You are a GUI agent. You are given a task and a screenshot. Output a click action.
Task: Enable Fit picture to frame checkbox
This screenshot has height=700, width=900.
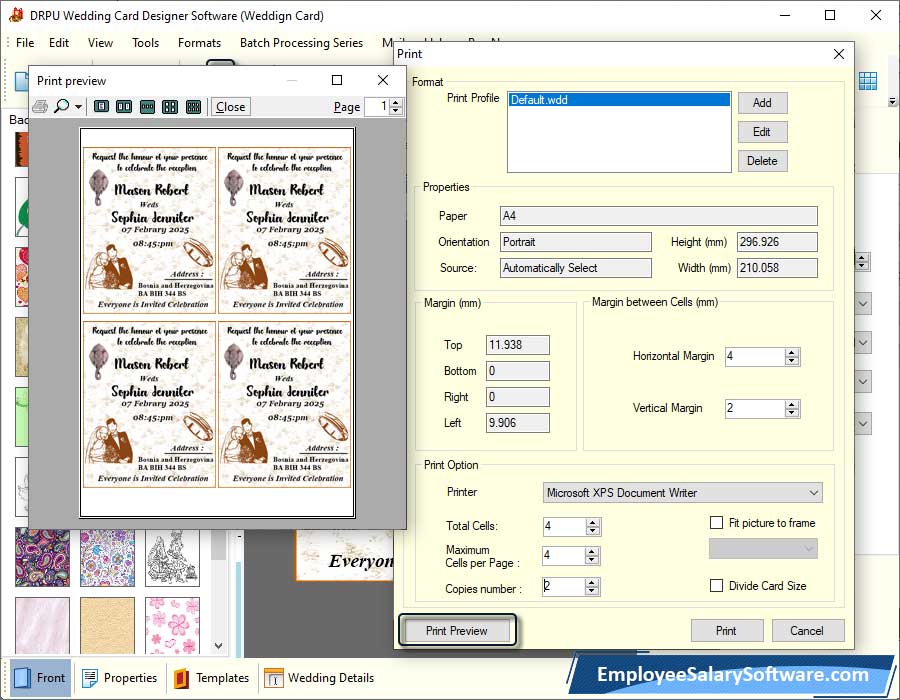716,523
